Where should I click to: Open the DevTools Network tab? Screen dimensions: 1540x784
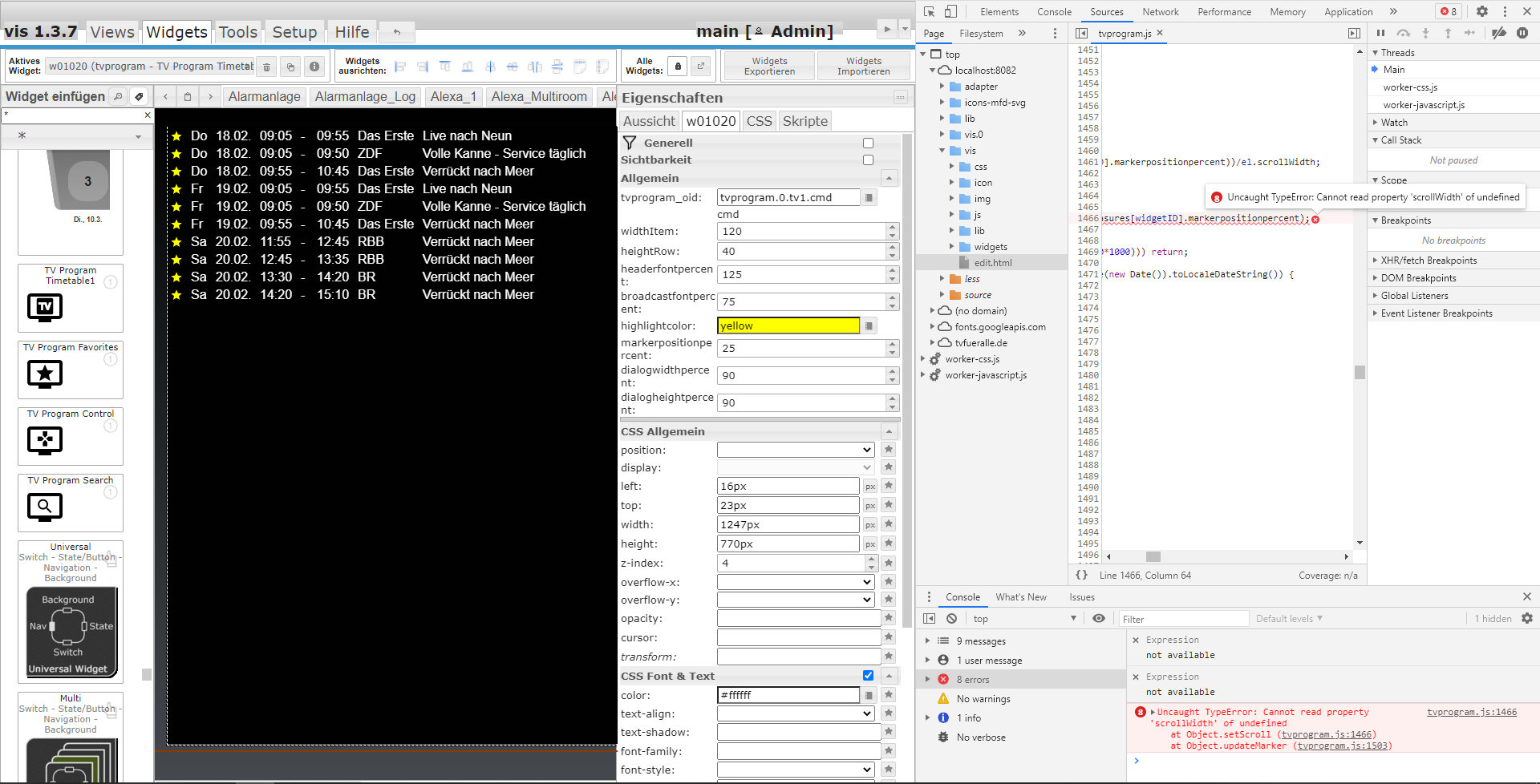click(1161, 11)
